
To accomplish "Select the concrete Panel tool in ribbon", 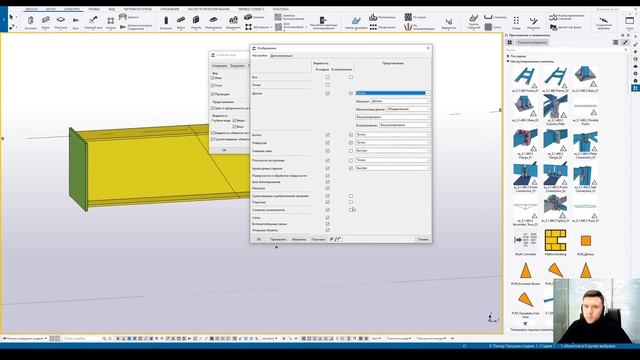I will 196,22.
